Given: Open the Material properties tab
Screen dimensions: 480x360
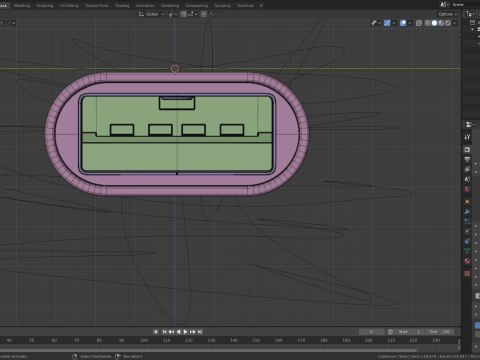Looking at the screenshot, I should click(x=467, y=261).
